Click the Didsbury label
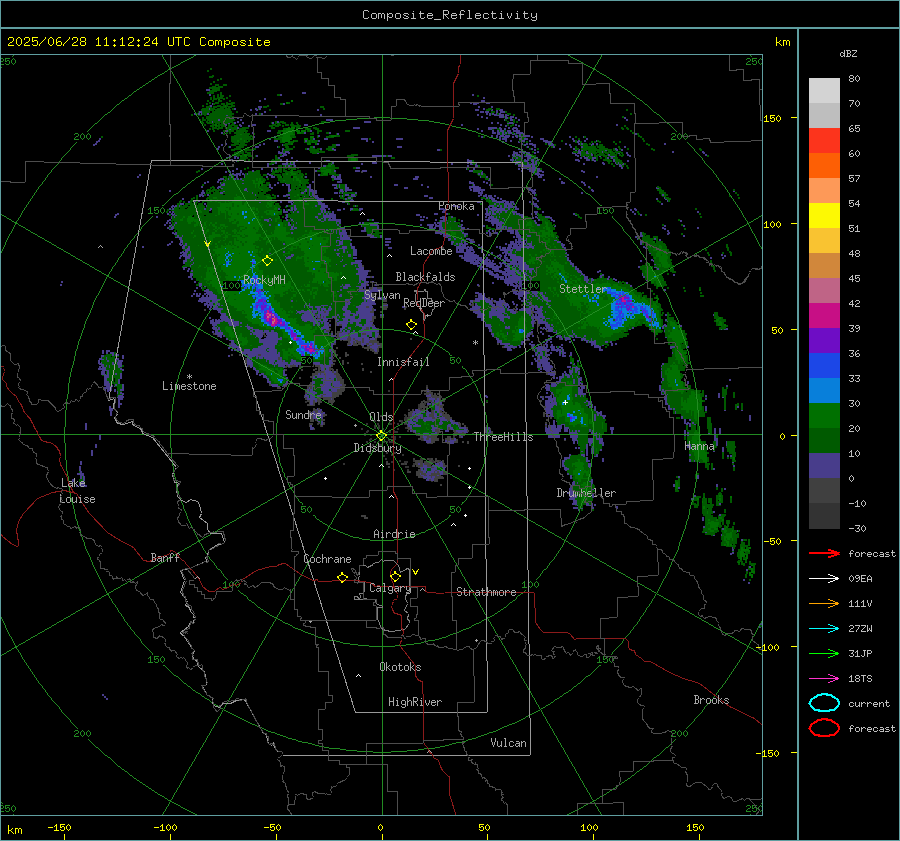 [377, 448]
